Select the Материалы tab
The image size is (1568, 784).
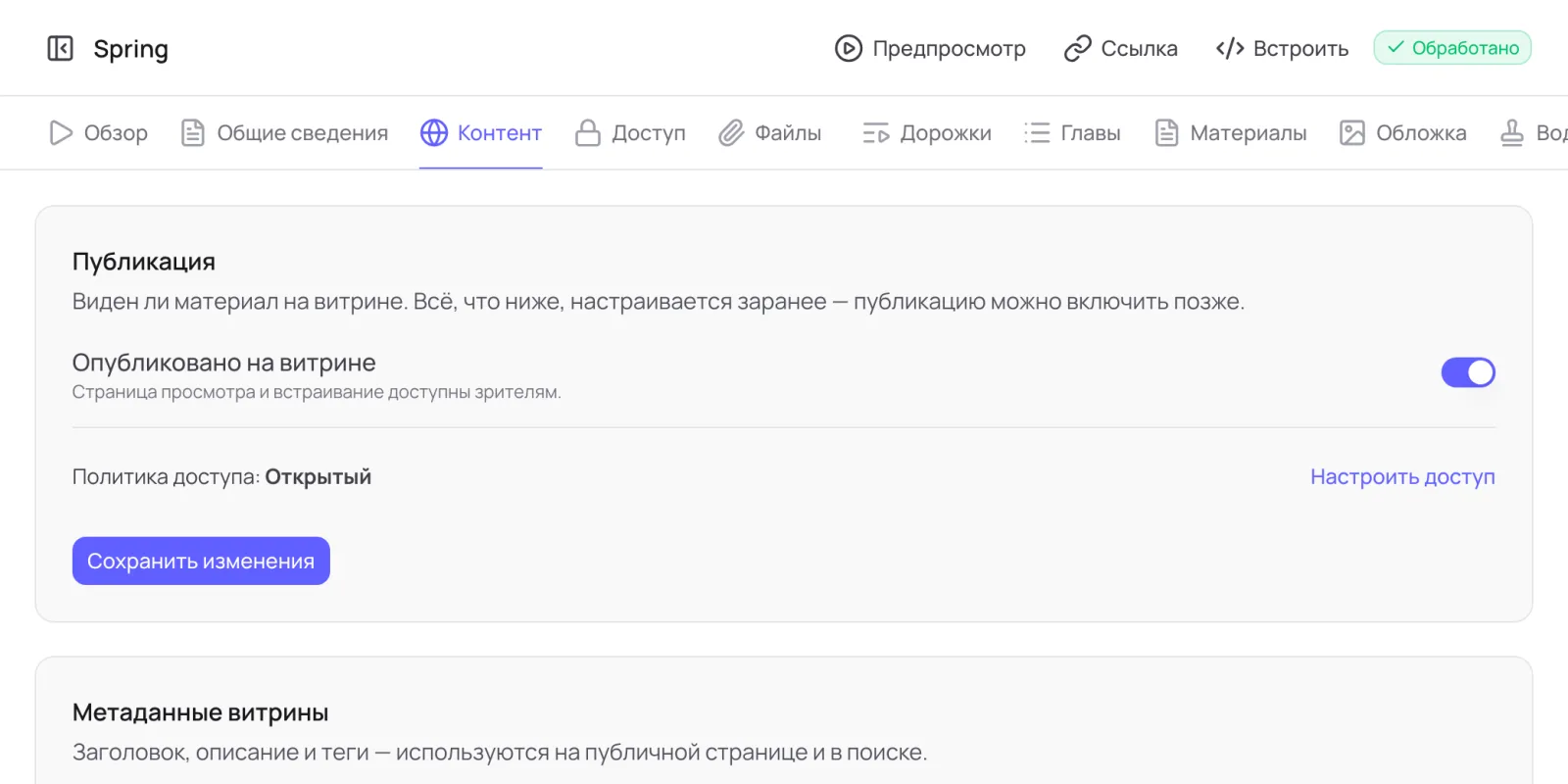pos(1231,132)
